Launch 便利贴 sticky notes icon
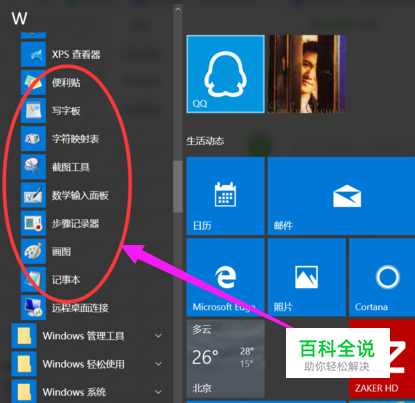 point(33,82)
